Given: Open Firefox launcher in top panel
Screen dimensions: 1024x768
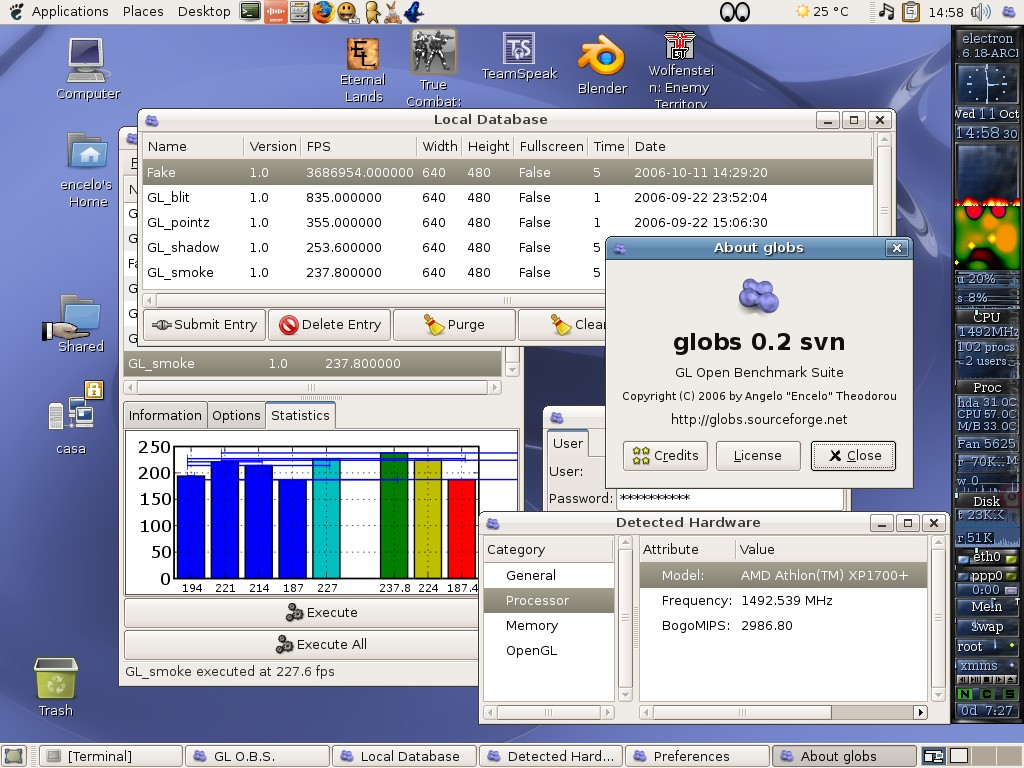Looking at the screenshot, I should [x=323, y=11].
